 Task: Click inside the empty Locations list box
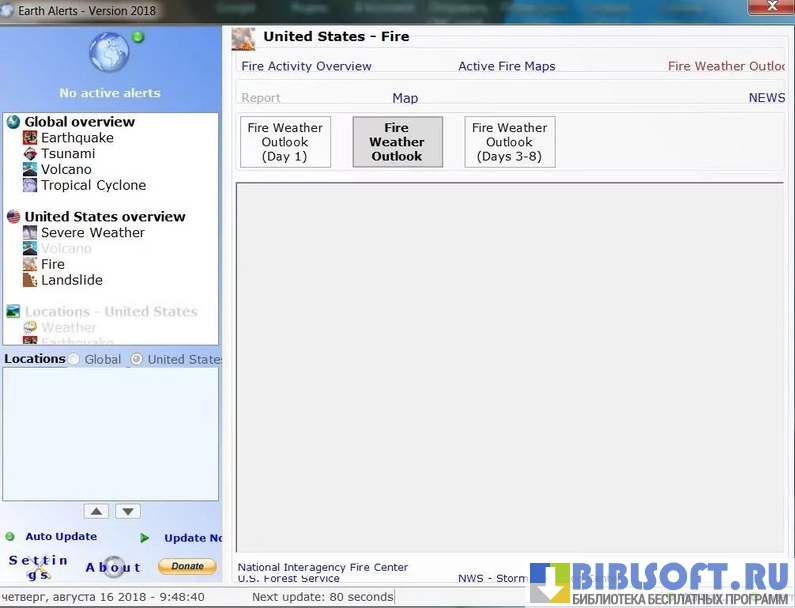(x=110, y=433)
